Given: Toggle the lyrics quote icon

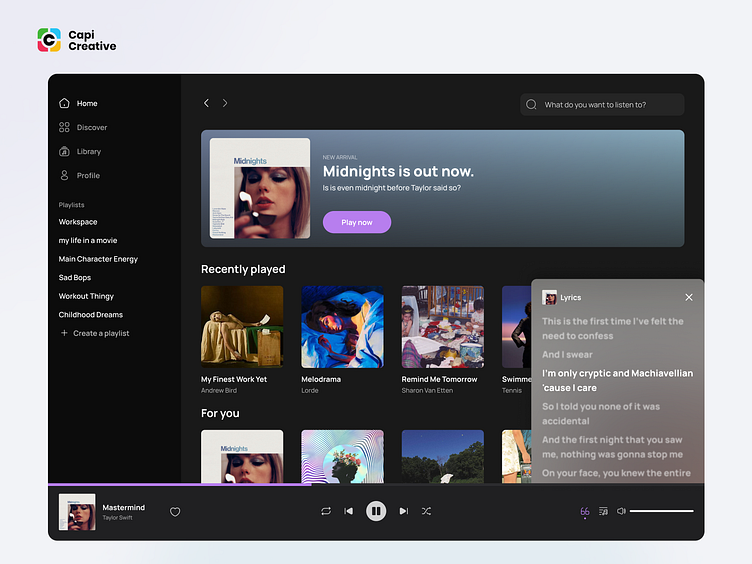Looking at the screenshot, I should 585,512.
